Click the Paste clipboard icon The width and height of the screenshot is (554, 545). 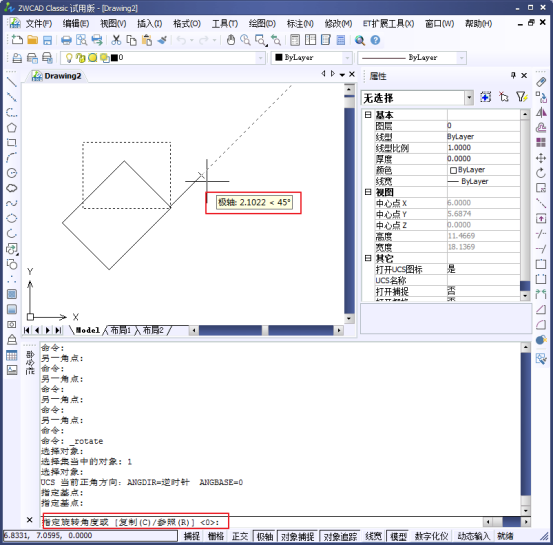[x=147, y=40]
